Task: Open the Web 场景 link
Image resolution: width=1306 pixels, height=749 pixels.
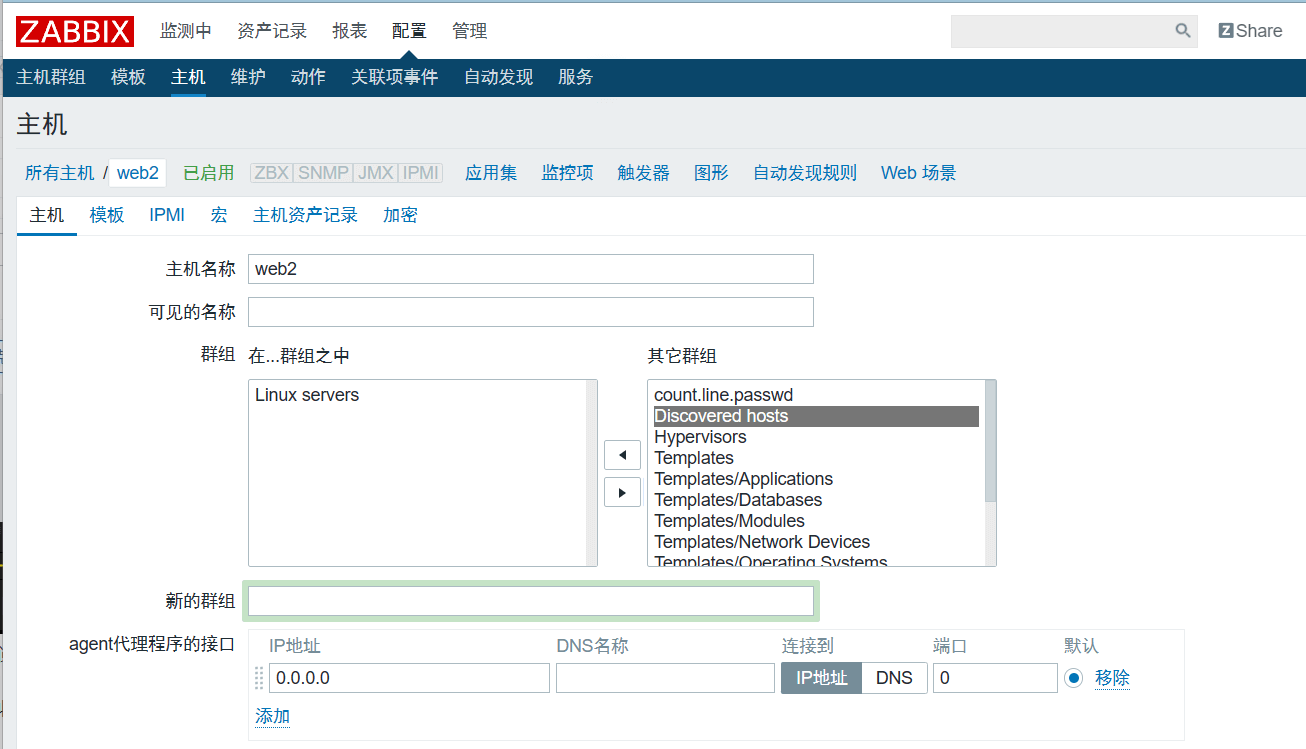Action: click(919, 173)
